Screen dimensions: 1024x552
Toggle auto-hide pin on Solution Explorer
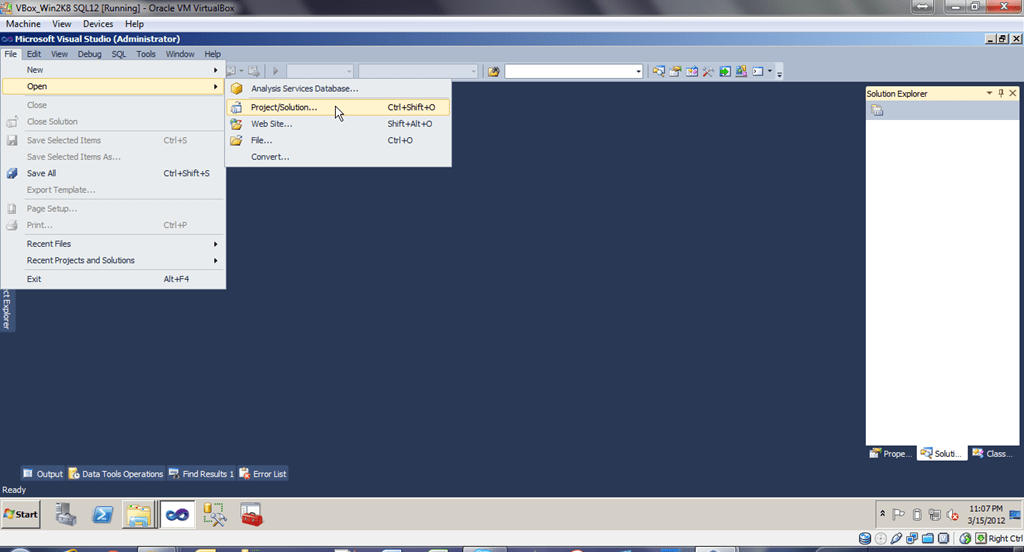coord(1000,93)
